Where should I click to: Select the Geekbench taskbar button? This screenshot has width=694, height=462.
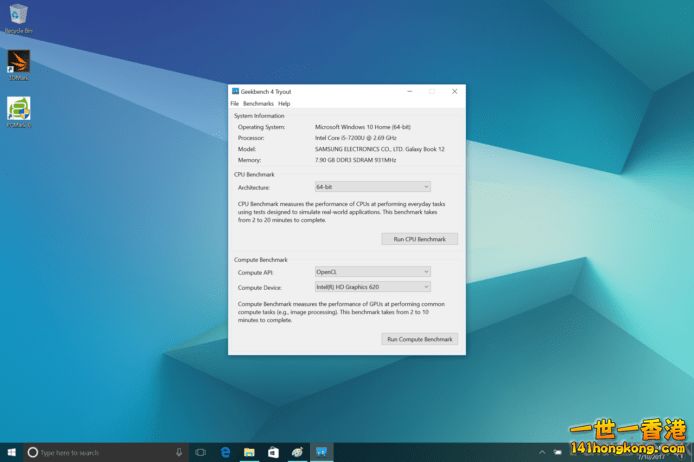(321, 452)
